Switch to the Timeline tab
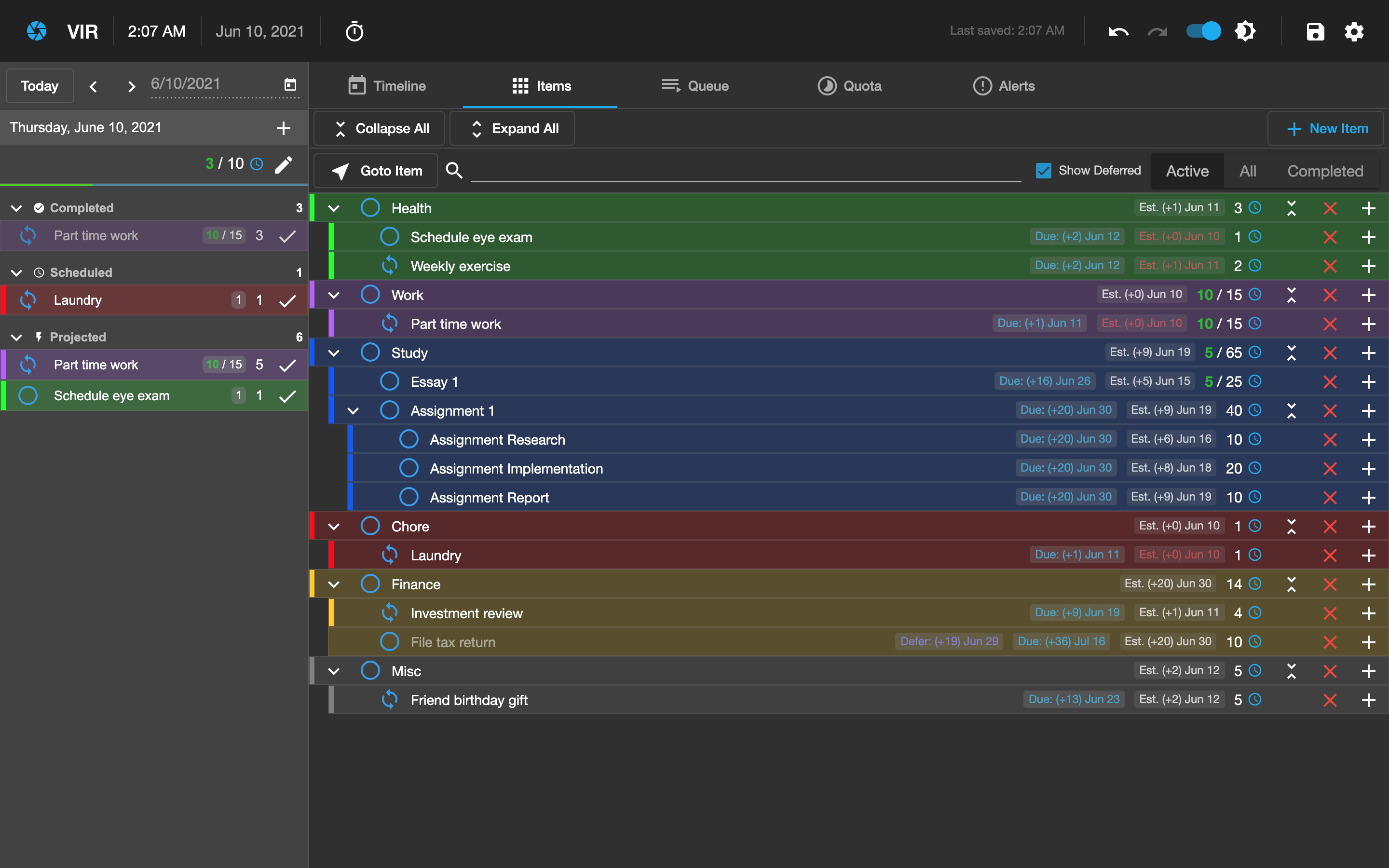This screenshot has width=1389, height=868. [387, 86]
